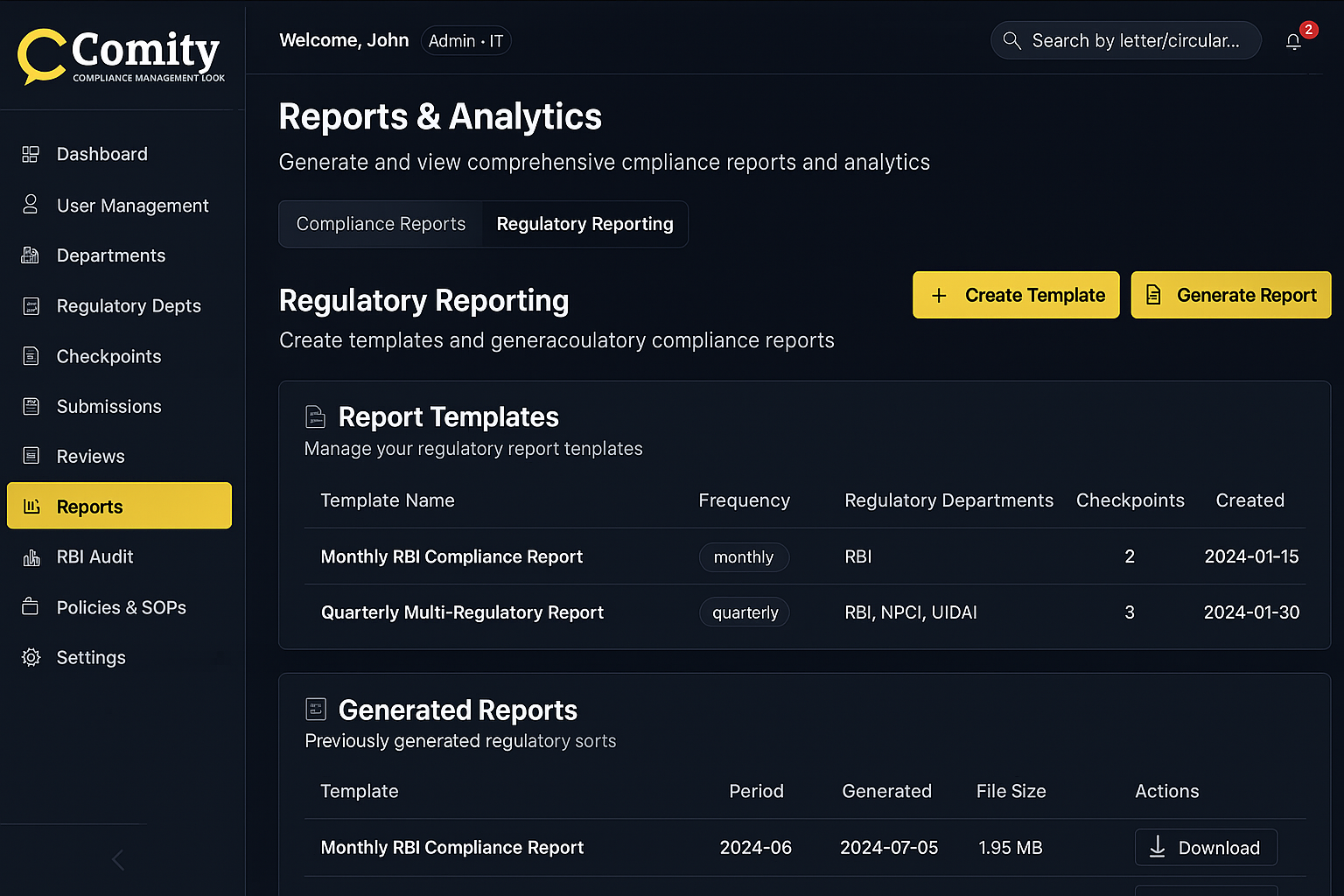1344x896 pixels.
Task: Click the quarterly frequency badge
Action: point(745,612)
